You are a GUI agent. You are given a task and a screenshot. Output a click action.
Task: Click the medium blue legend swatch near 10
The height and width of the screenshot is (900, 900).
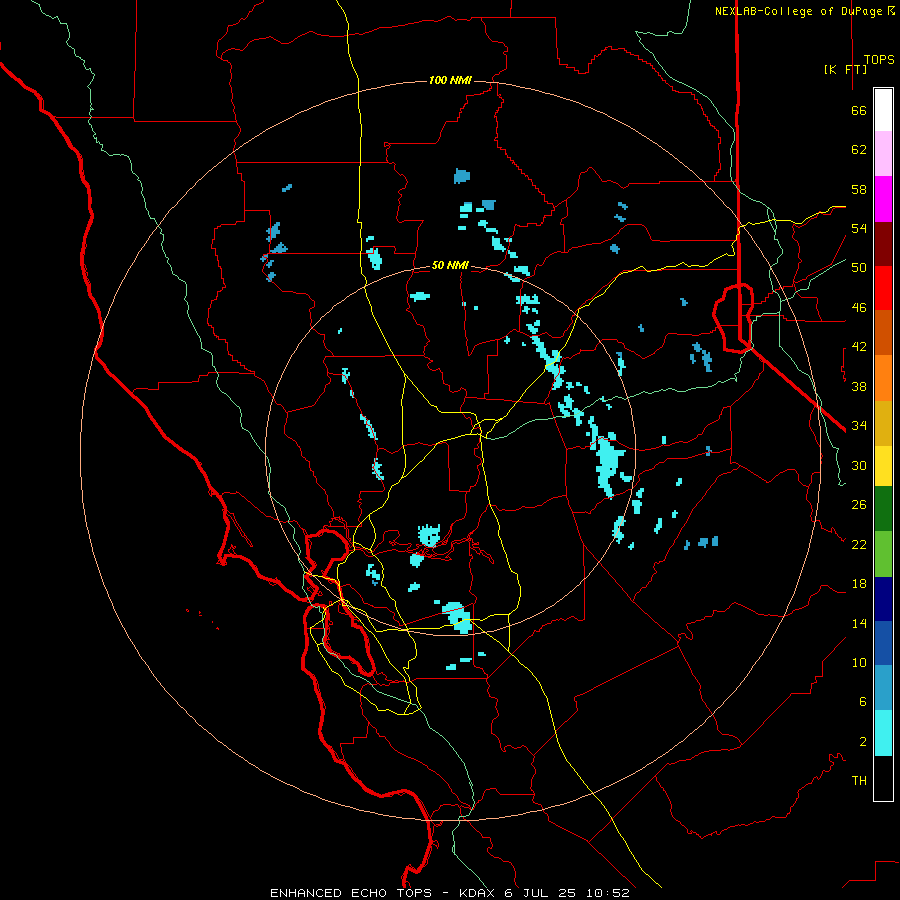tap(883, 643)
